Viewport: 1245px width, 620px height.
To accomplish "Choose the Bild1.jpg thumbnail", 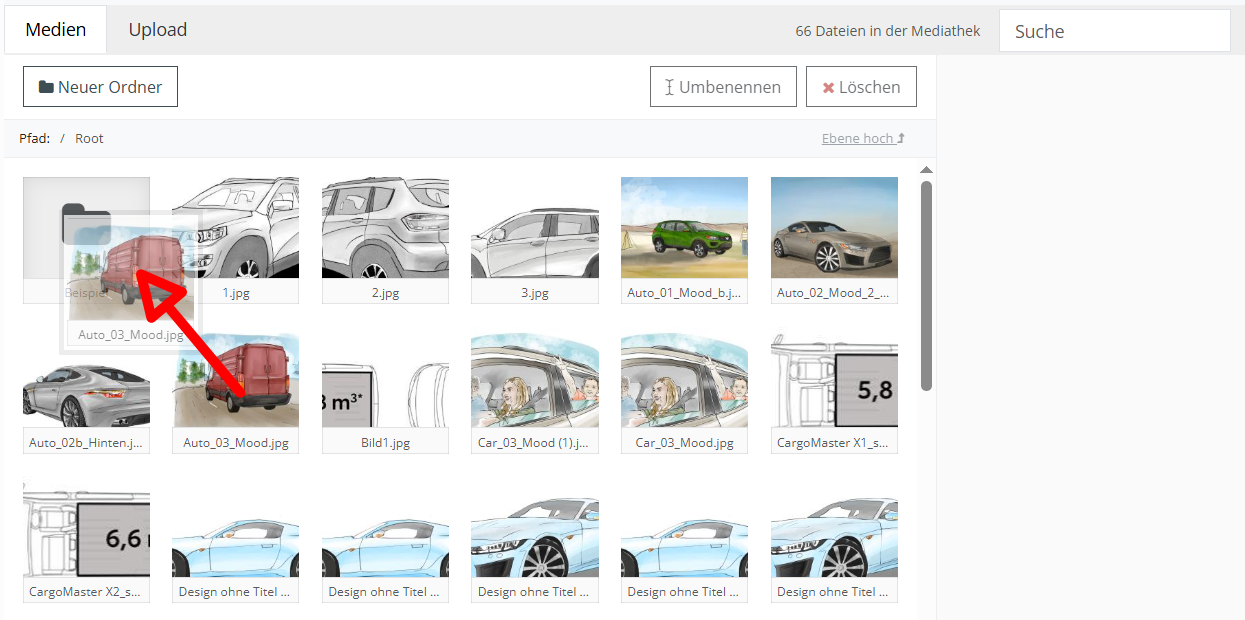I will 385,385.
